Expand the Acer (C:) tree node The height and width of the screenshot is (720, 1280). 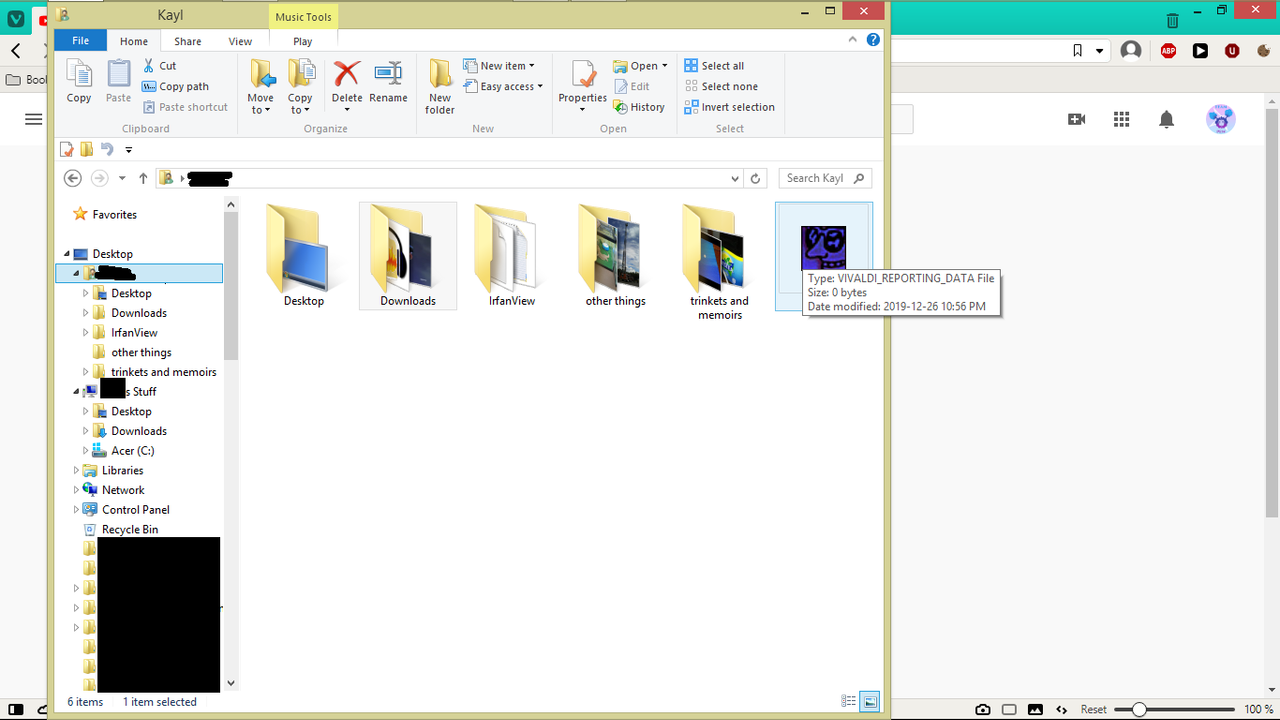pyautogui.click(x=86, y=451)
